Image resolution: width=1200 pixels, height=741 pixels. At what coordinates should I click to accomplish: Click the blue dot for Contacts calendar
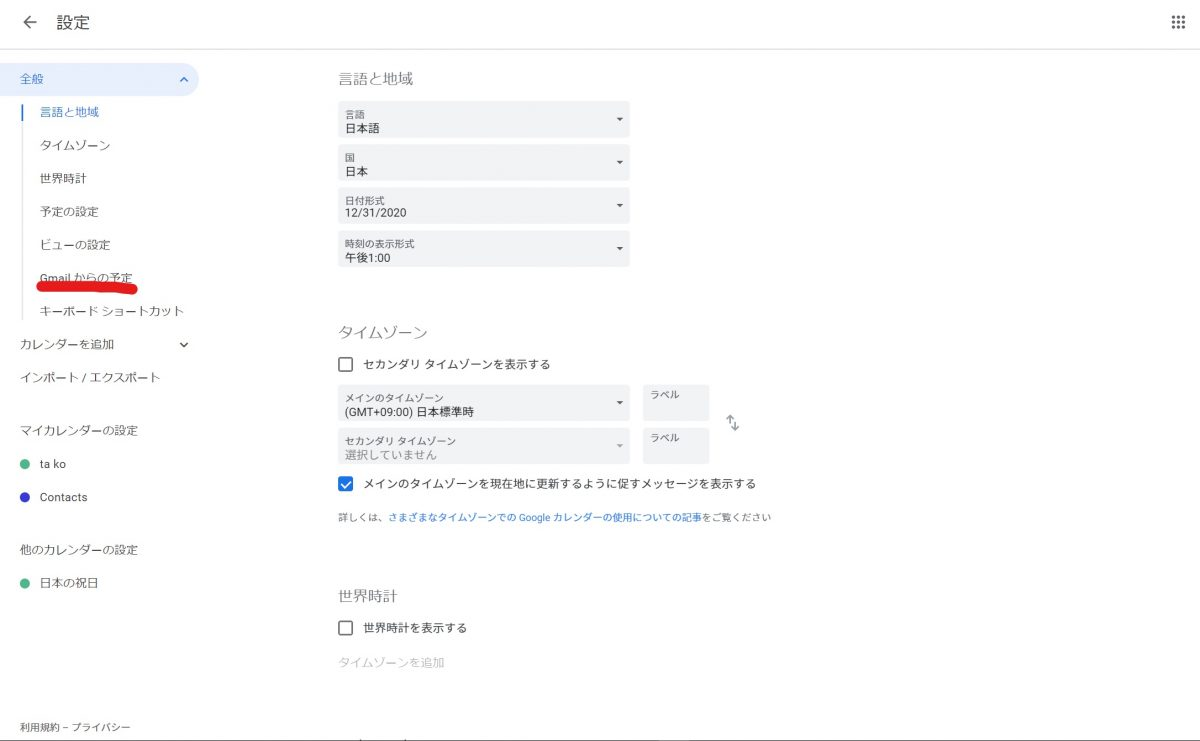click(x=25, y=497)
